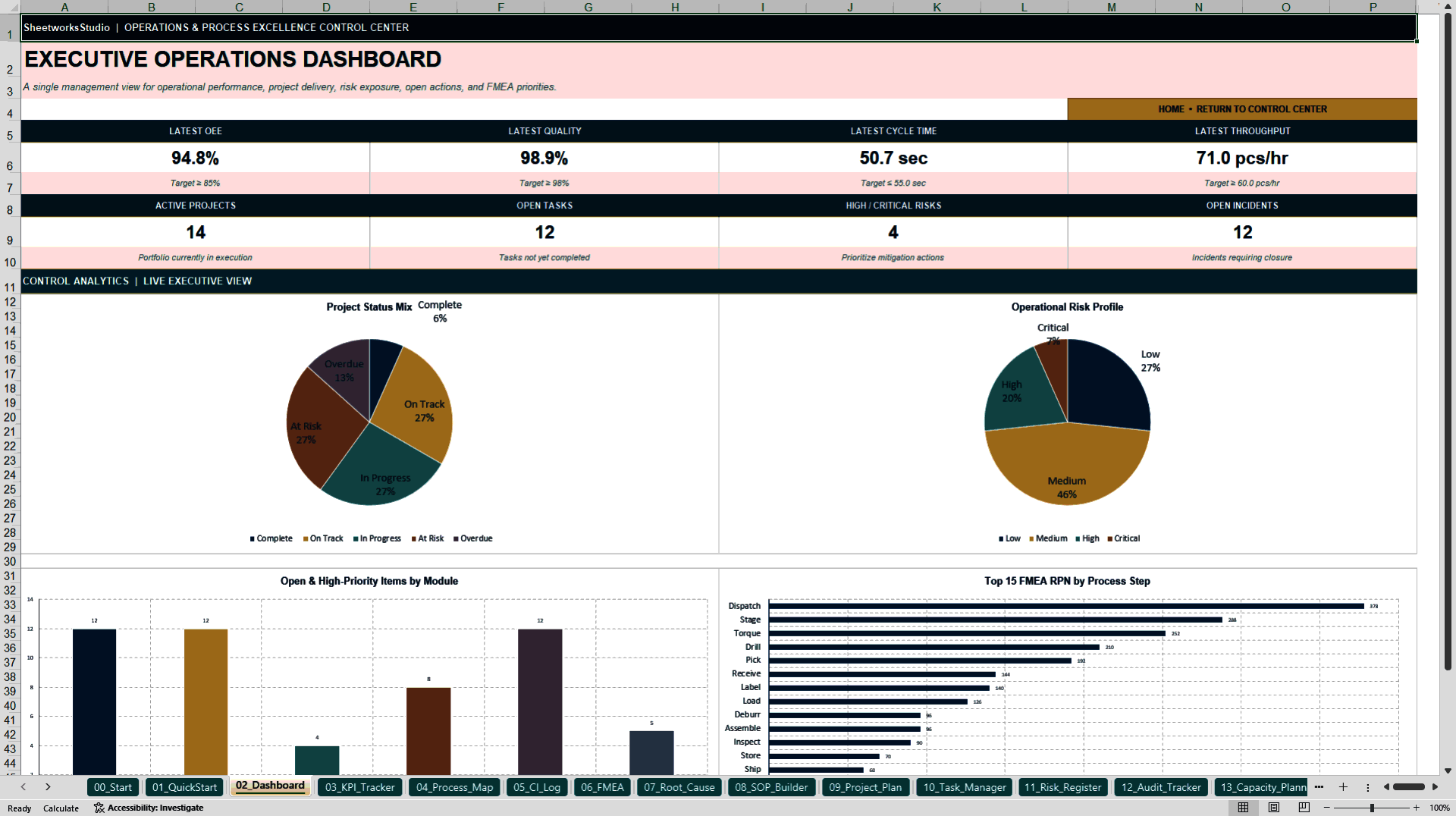Select column header D
The width and height of the screenshot is (1456, 816).
pyautogui.click(x=326, y=7)
